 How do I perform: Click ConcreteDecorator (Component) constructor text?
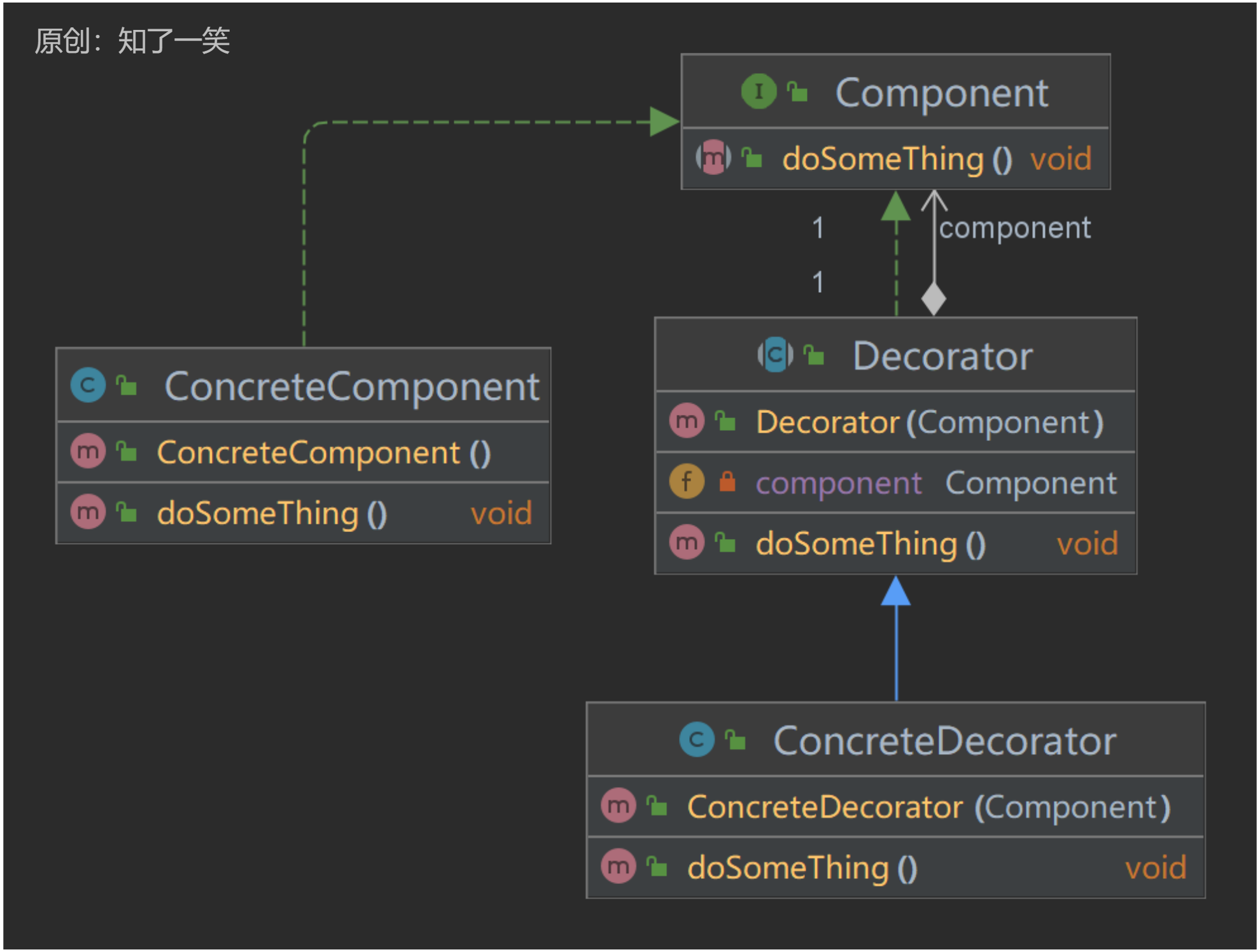point(929,807)
